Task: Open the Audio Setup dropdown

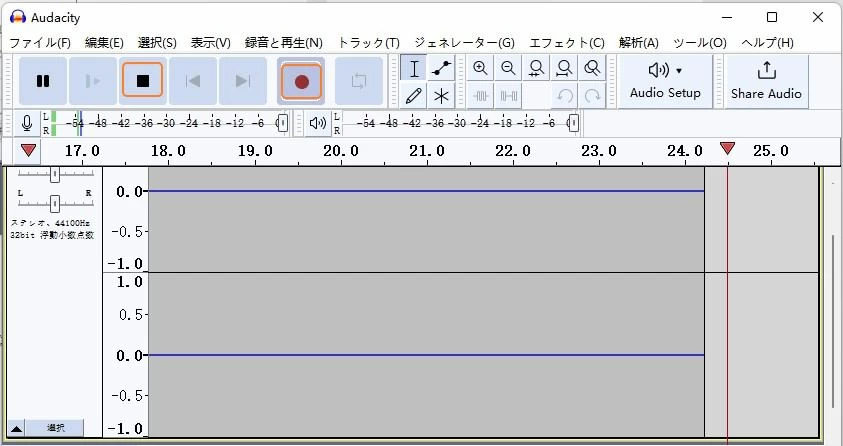Action: click(x=665, y=81)
